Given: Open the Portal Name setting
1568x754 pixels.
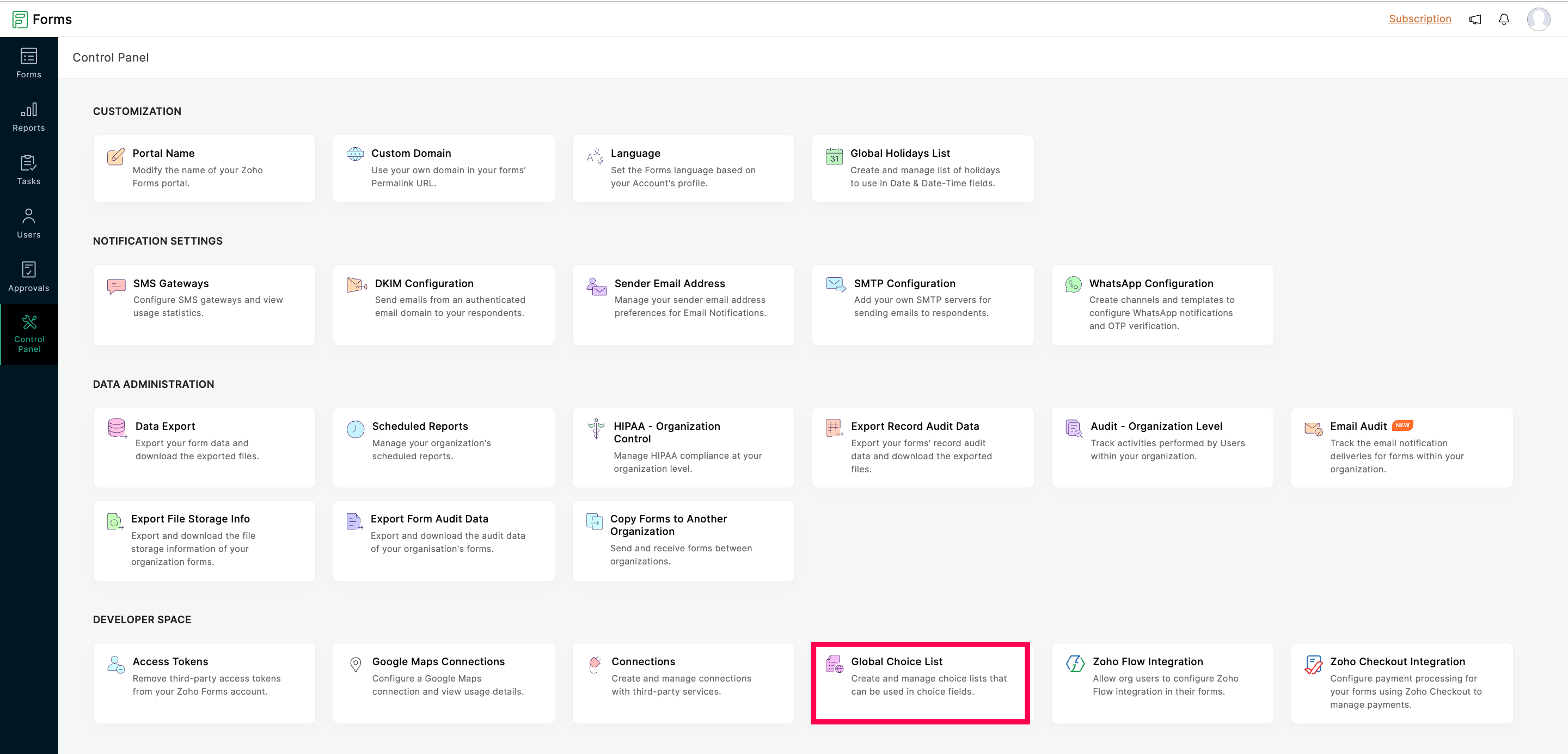Looking at the screenshot, I should [204, 168].
